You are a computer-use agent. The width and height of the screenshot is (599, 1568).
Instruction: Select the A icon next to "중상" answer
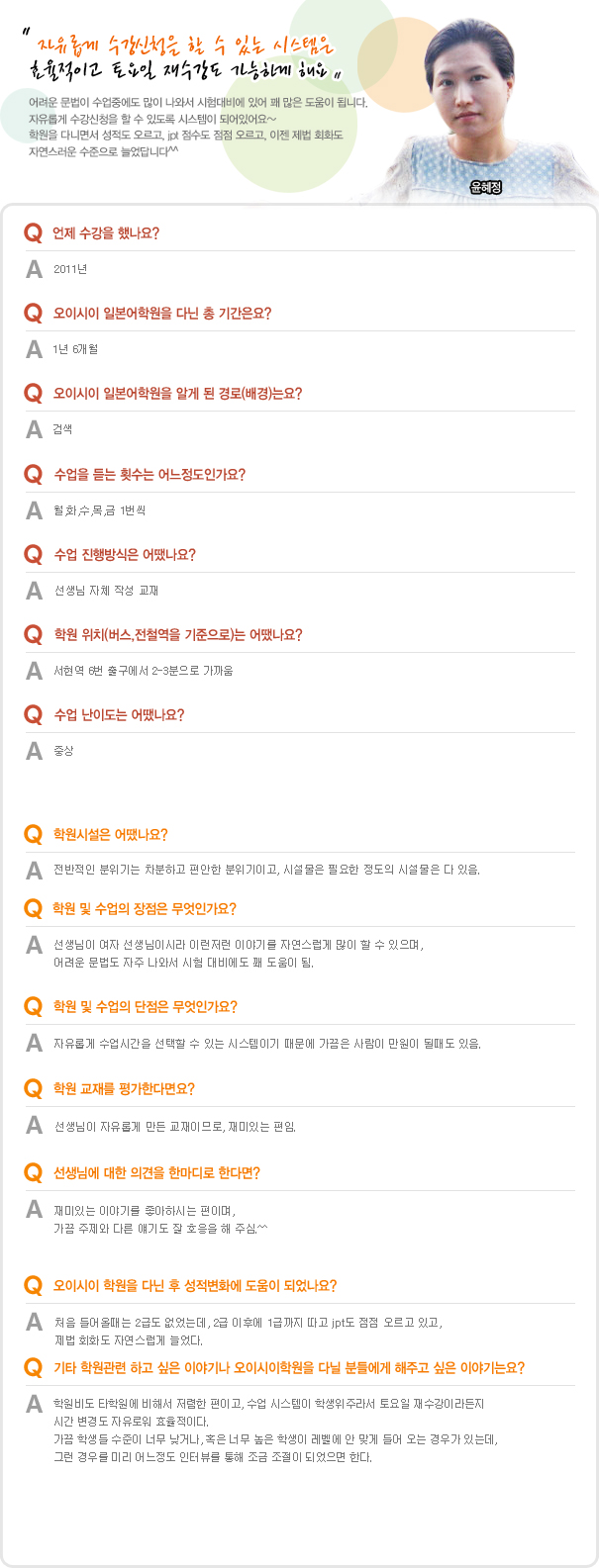(34, 751)
